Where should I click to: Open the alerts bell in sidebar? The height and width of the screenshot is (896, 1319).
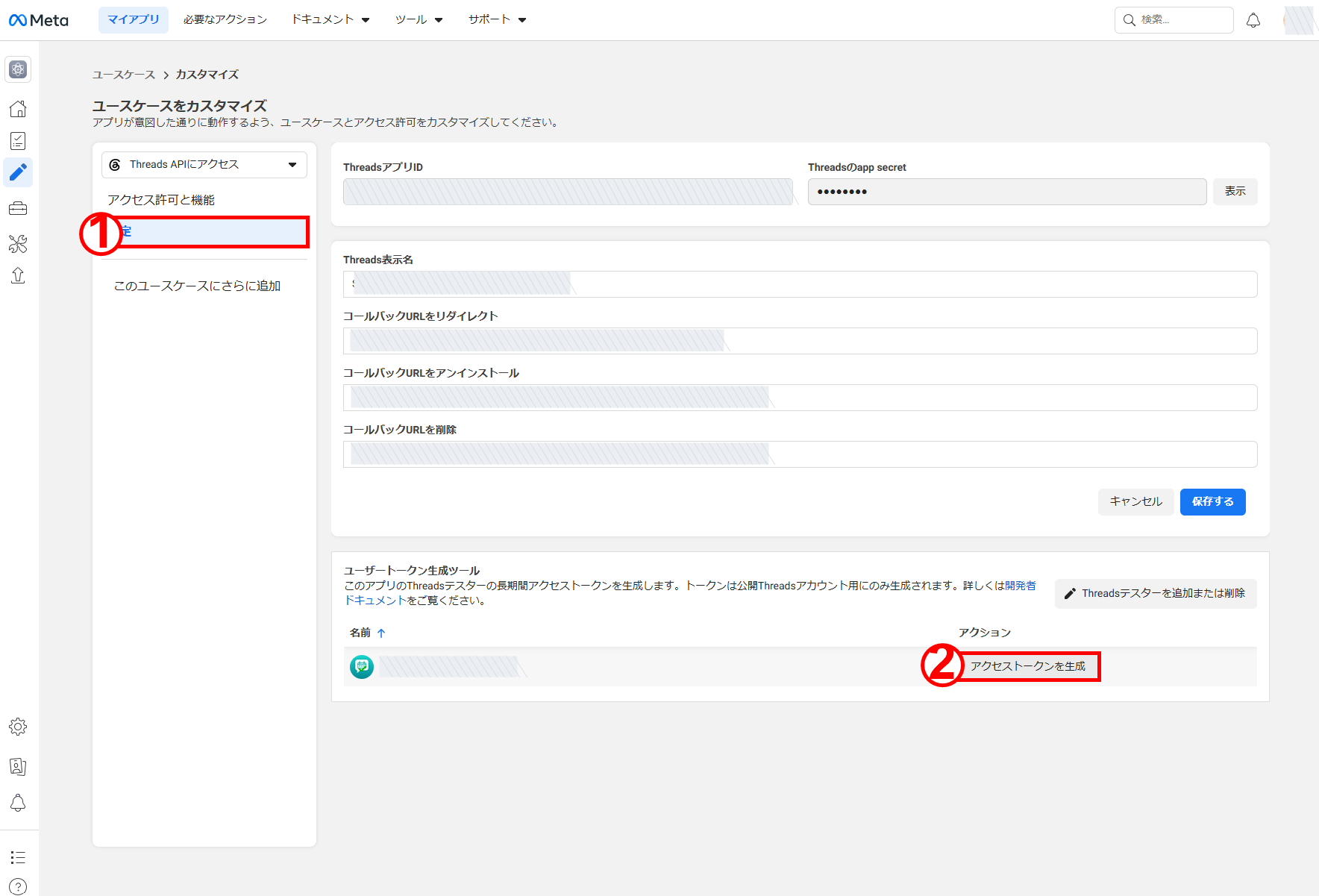coord(18,803)
